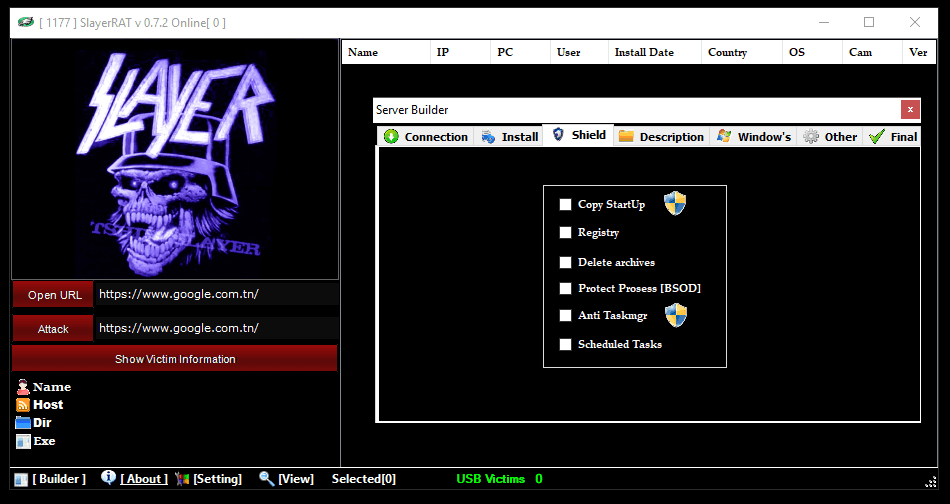Open the Connection tab with green icon

coord(391,137)
